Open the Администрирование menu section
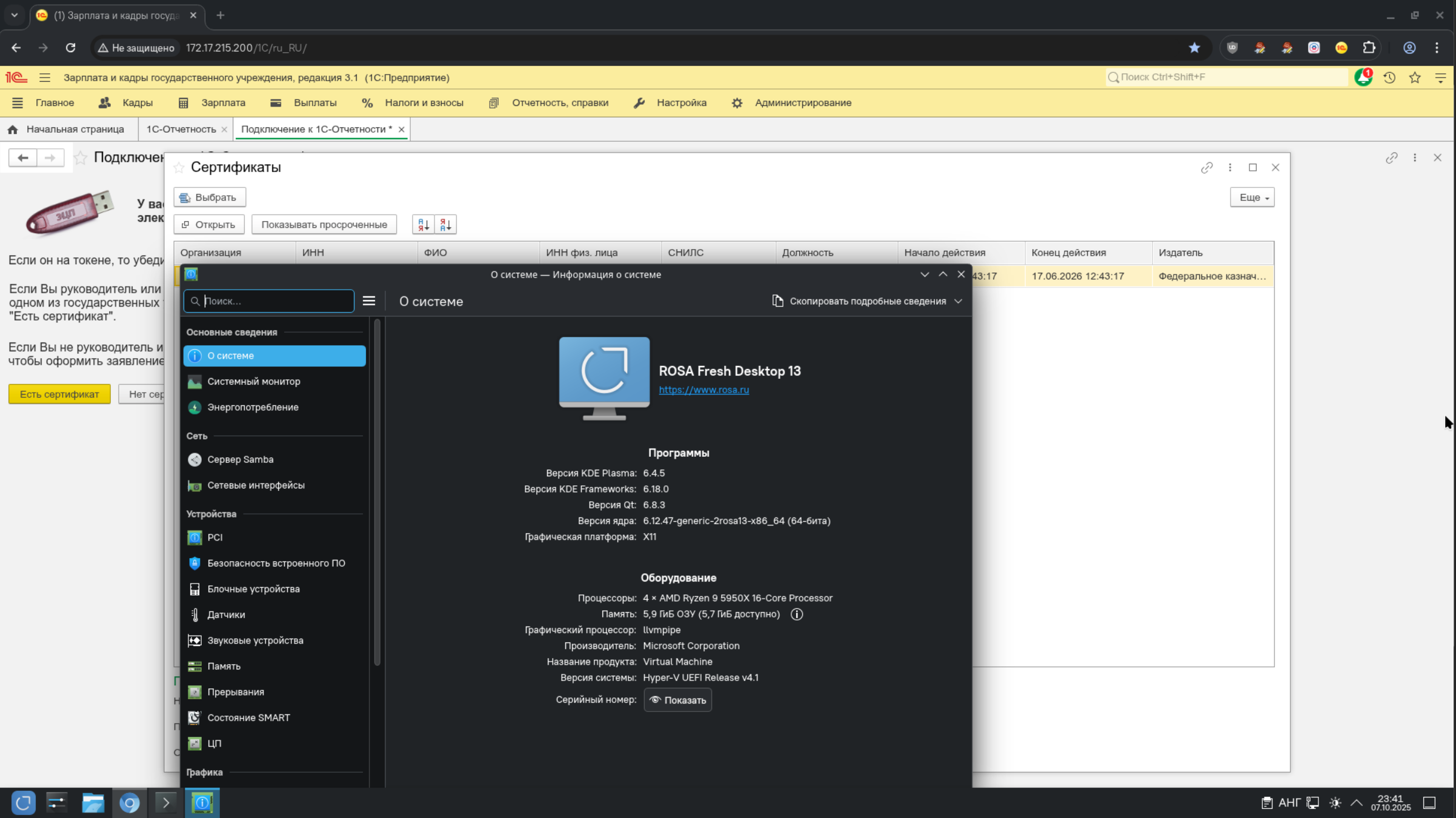The image size is (1456, 818). coord(802,103)
